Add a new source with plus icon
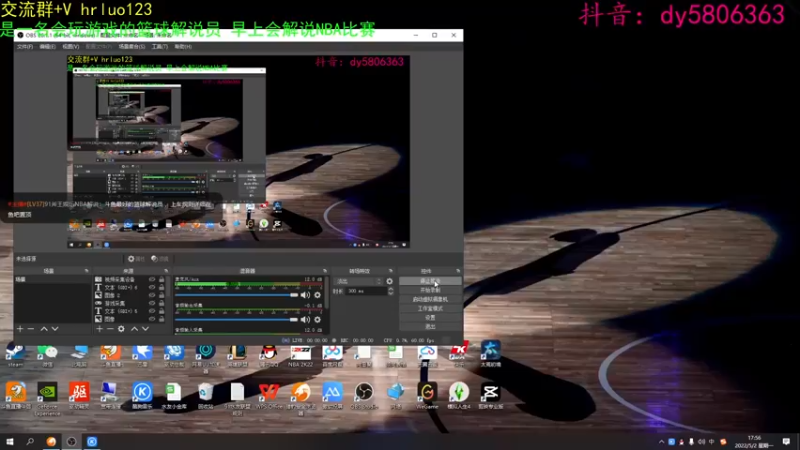Image resolution: width=800 pixels, height=450 pixels. pos(99,329)
